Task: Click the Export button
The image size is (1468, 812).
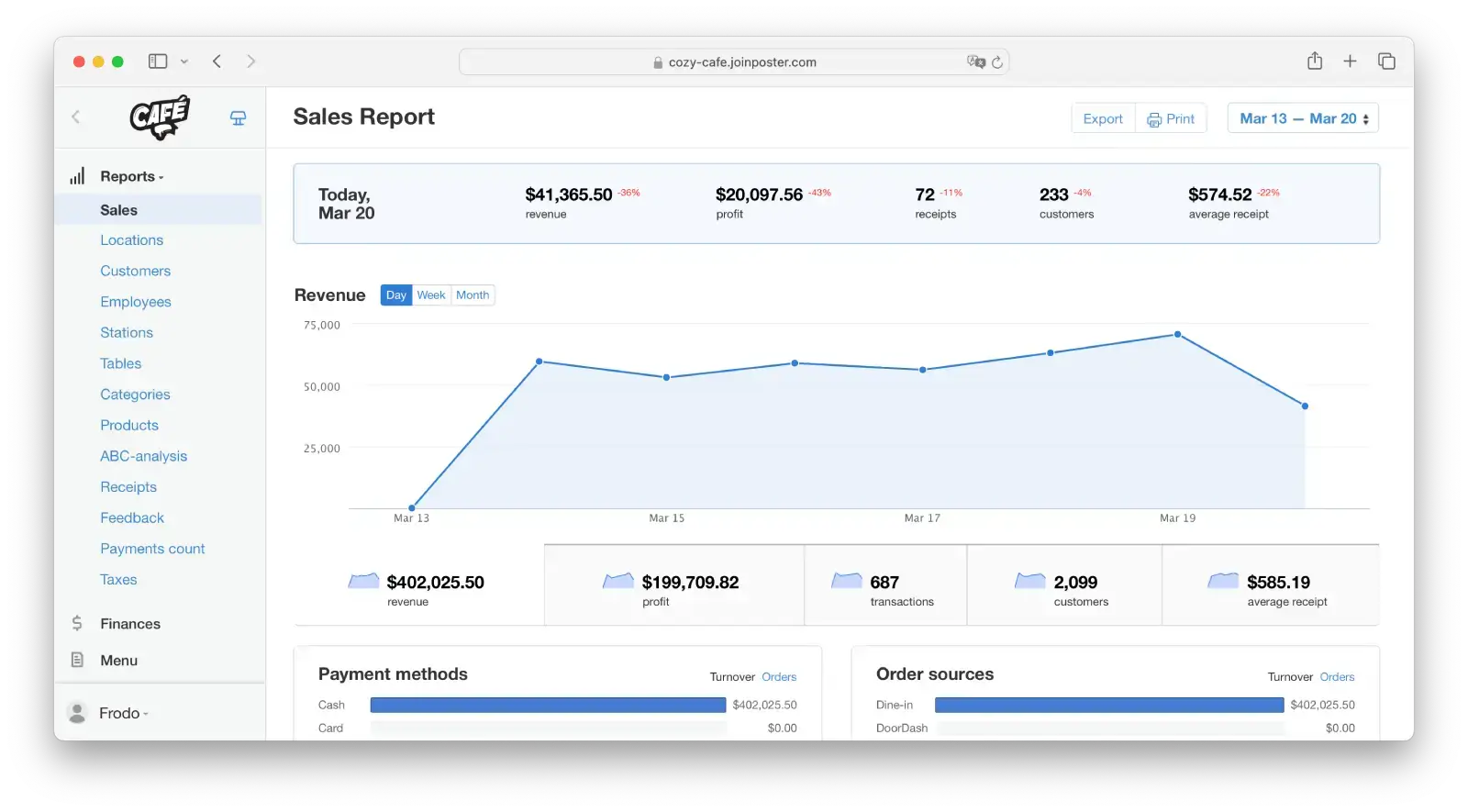Action: click(x=1103, y=118)
